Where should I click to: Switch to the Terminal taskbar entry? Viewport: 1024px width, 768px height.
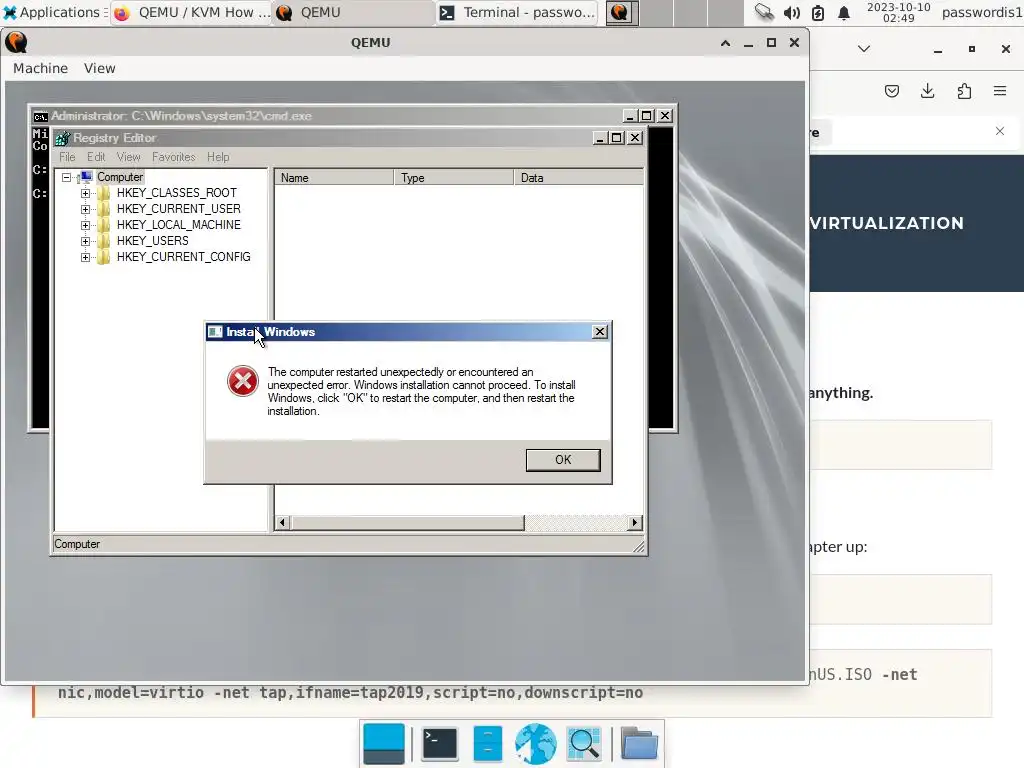pyautogui.click(x=517, y=12)
